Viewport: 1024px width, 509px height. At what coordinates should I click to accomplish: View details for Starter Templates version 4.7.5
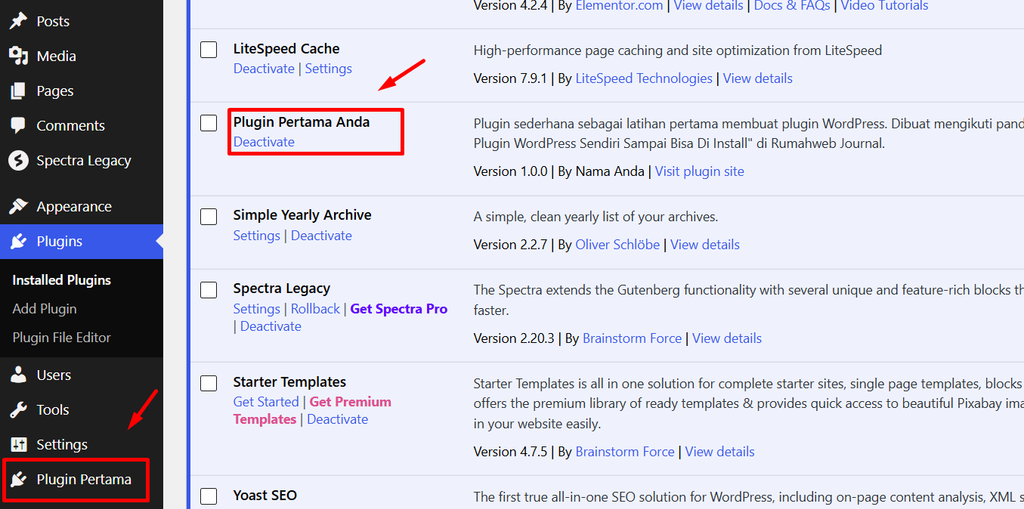coord(720,452)
